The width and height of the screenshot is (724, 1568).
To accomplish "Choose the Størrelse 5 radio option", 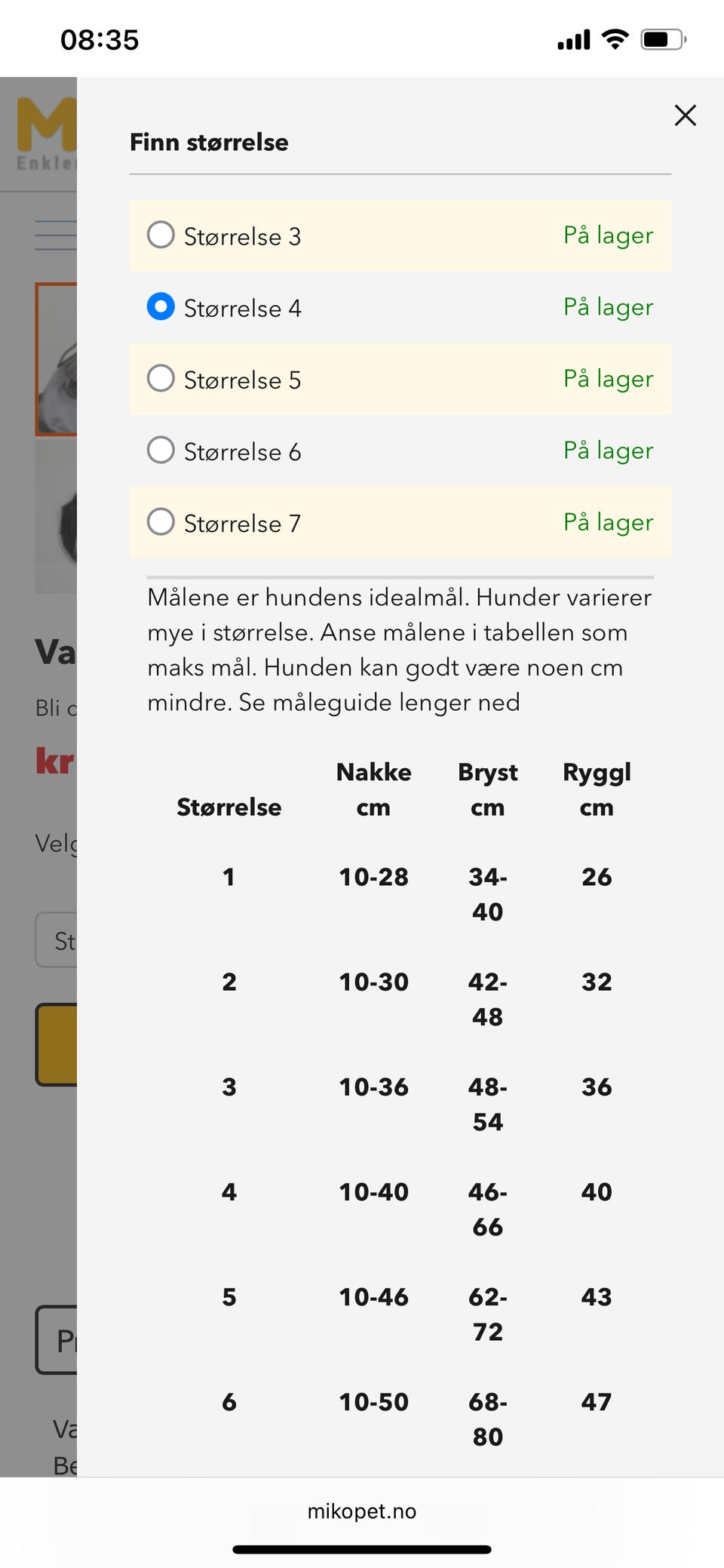I will (x=161, y=378).
